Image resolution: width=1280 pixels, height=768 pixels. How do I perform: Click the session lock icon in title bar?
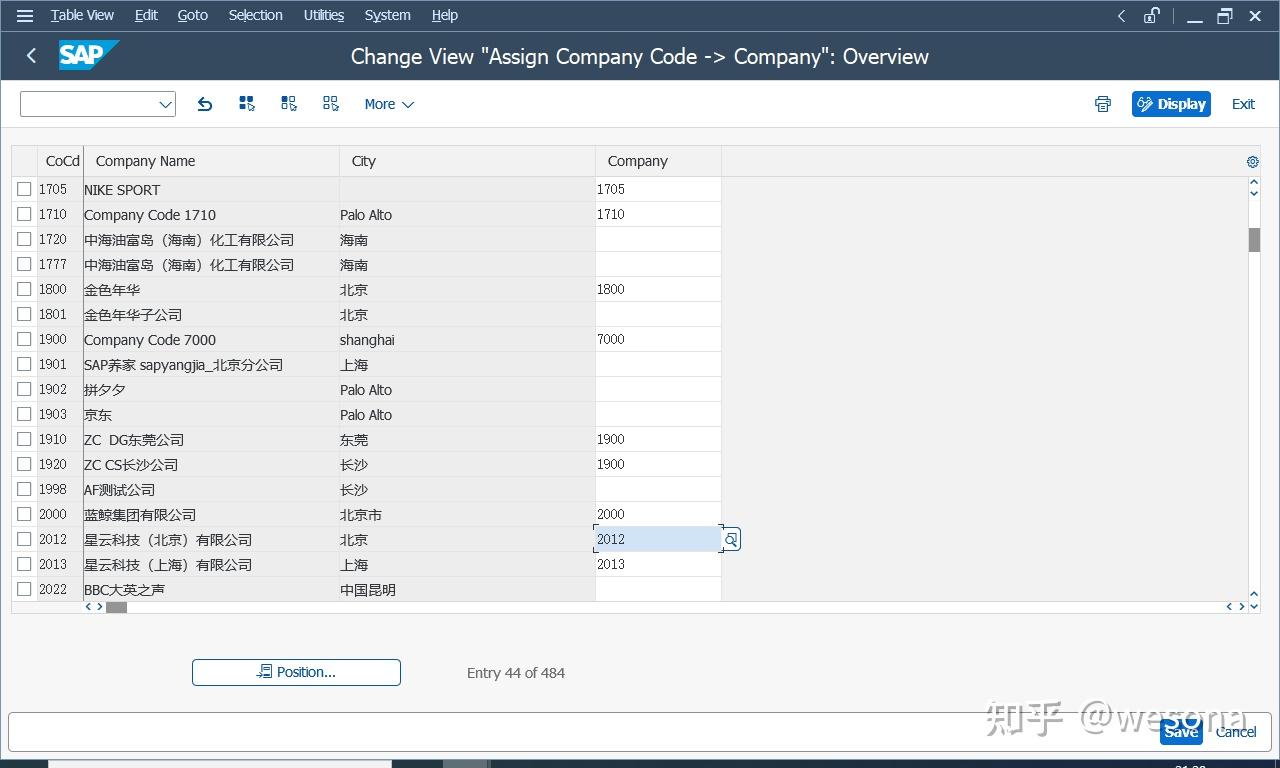pos(1151,15)
